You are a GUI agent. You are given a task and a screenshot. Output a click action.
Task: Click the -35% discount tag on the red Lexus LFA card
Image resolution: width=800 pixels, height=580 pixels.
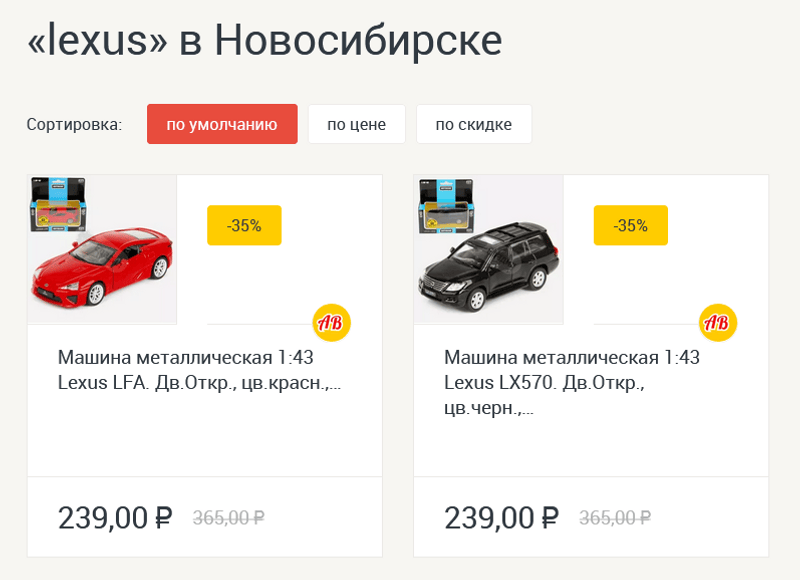point(244,225)
